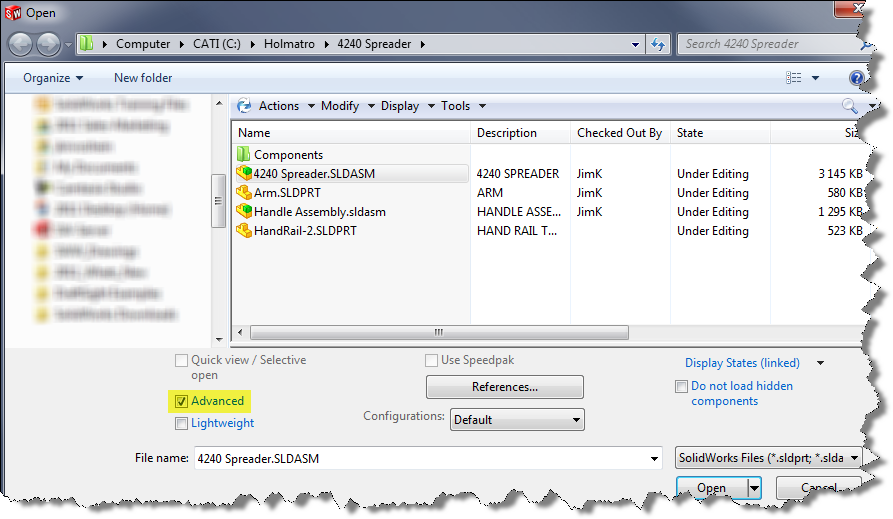
Task: Click the Arm.SLDPRT part icon
Action: pyautogui.click(x=244, y=193)
